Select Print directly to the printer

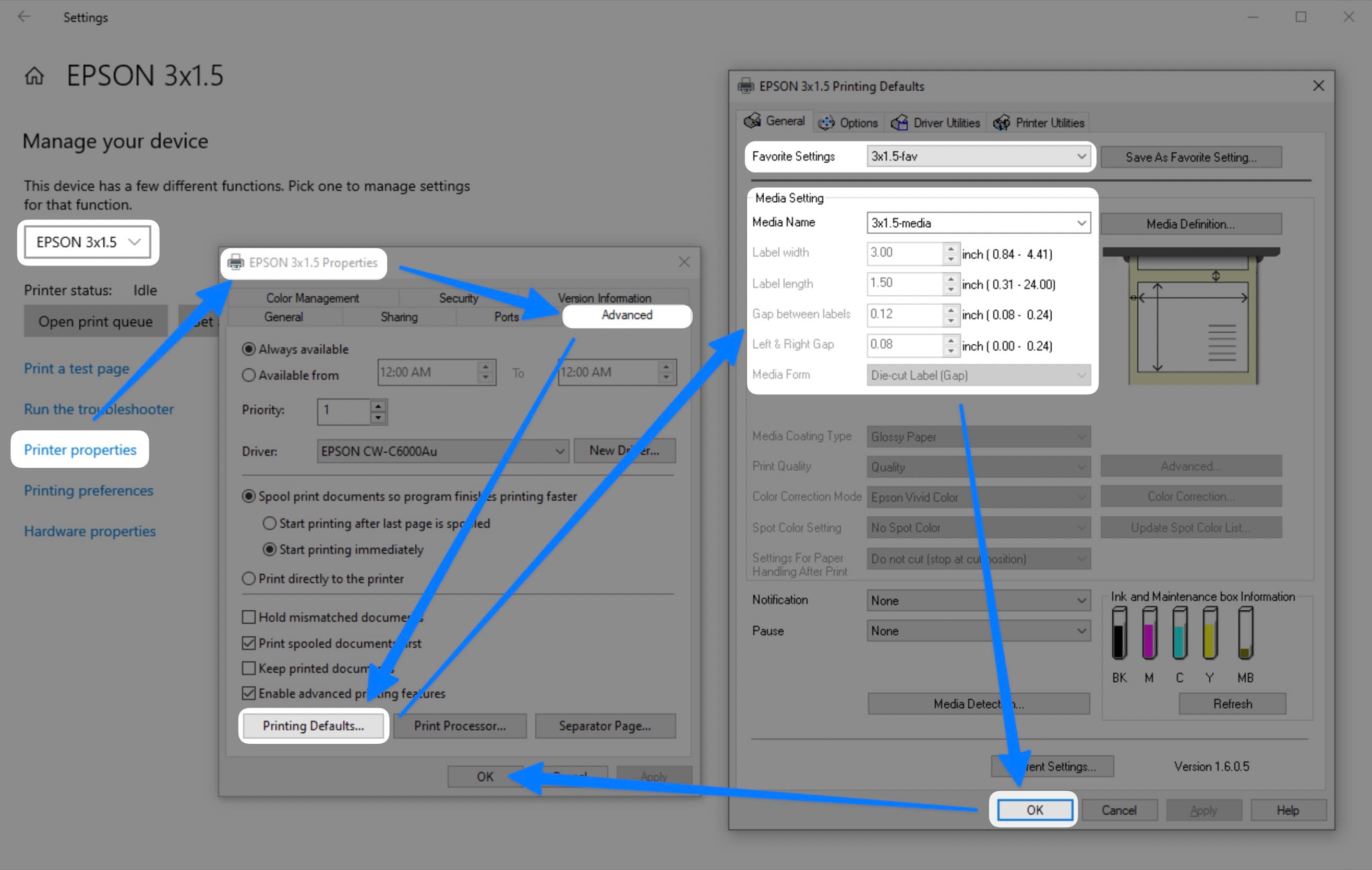[248, 578]
